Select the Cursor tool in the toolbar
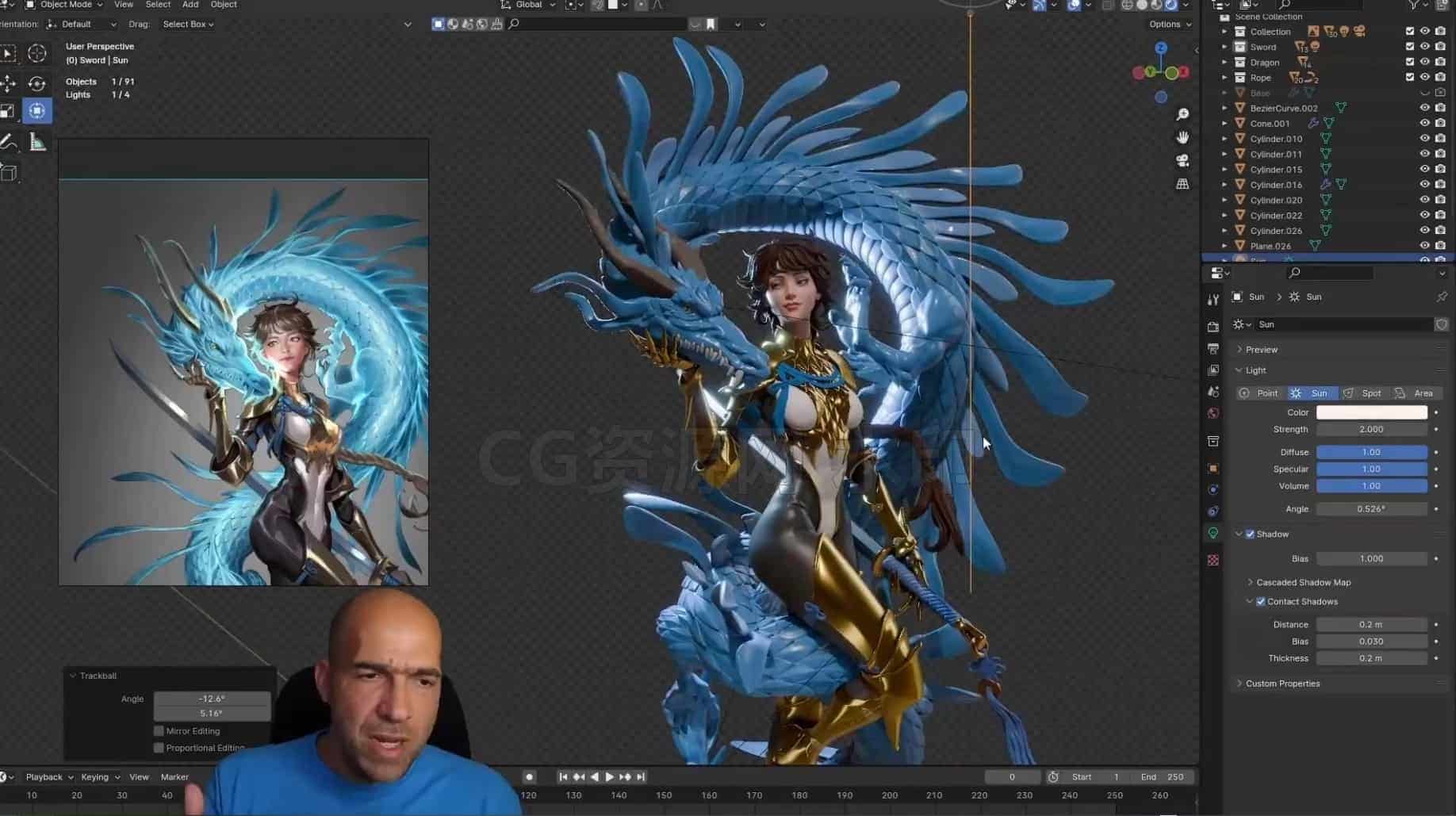1456x816 pixels. 37,53
